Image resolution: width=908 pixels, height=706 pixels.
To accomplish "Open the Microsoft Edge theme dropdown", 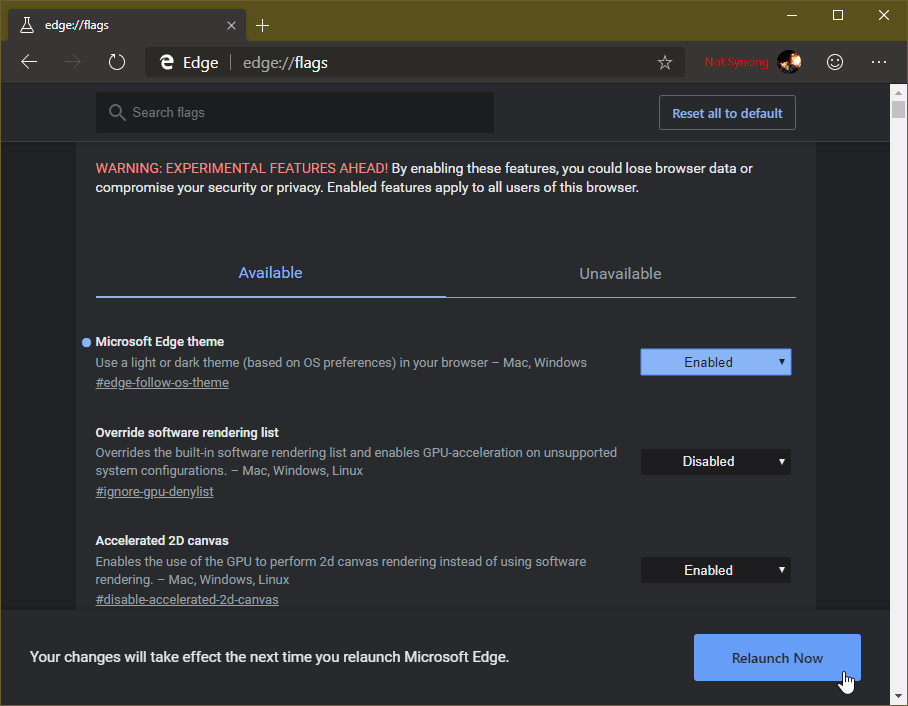I will tap(715, 361).
